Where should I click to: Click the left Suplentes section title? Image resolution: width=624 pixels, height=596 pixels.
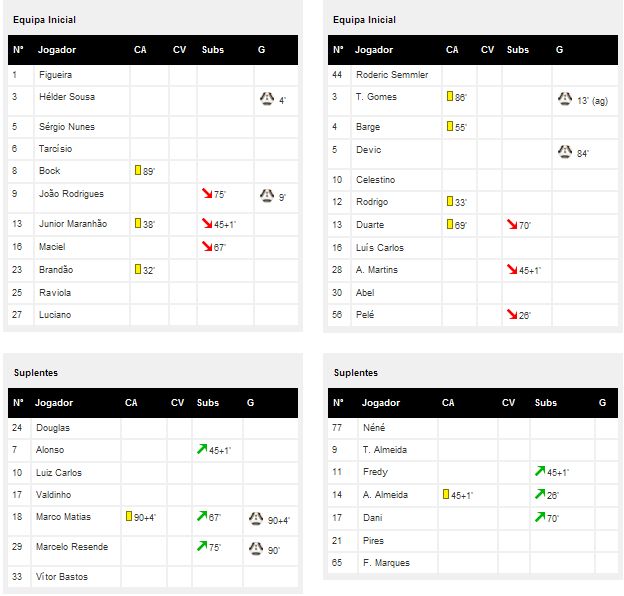[36, 373]
